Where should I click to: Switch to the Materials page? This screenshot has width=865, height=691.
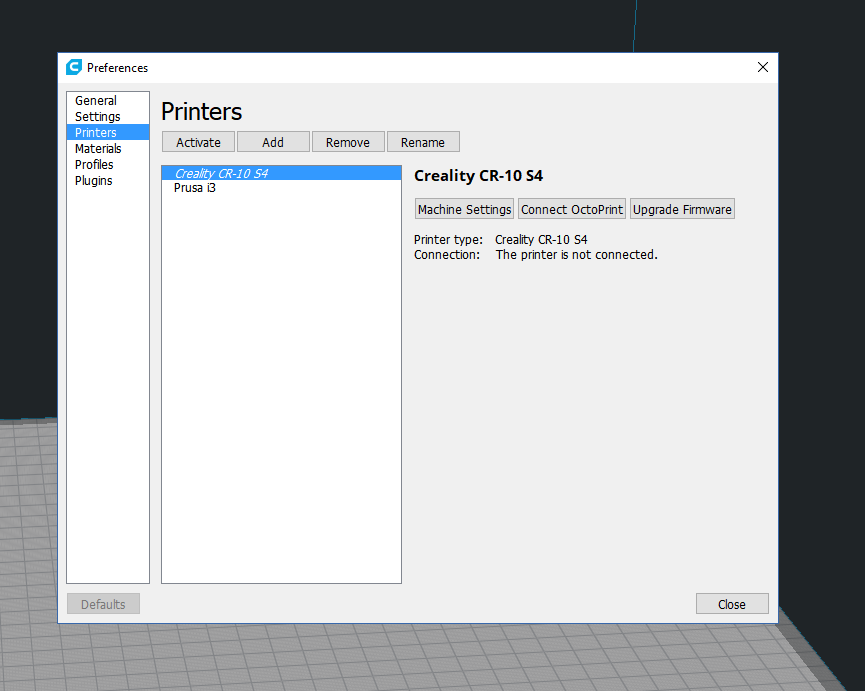point(108,148)
